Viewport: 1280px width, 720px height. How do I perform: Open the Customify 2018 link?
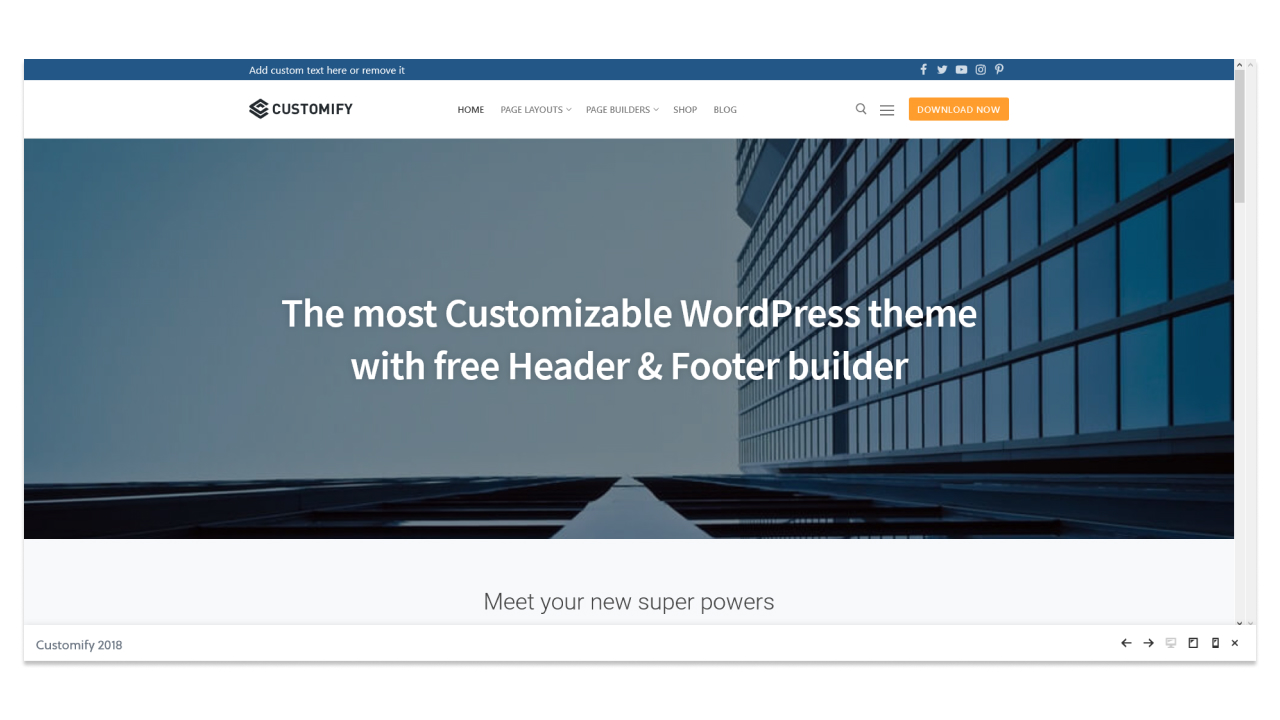point(79,644)
